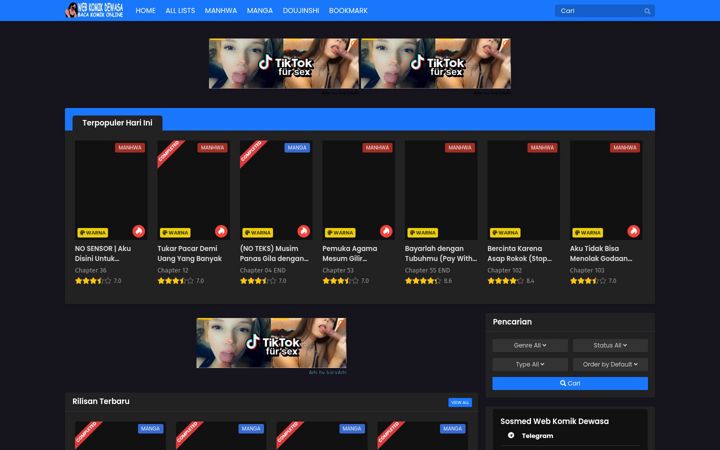
Task: Click the Chapter 103 link
Action: pos(587,270)
